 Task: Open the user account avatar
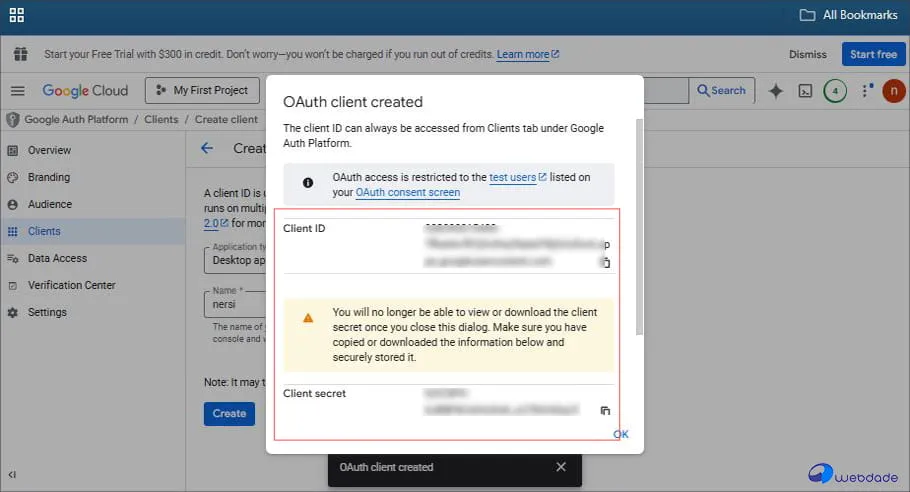point(893,91)
